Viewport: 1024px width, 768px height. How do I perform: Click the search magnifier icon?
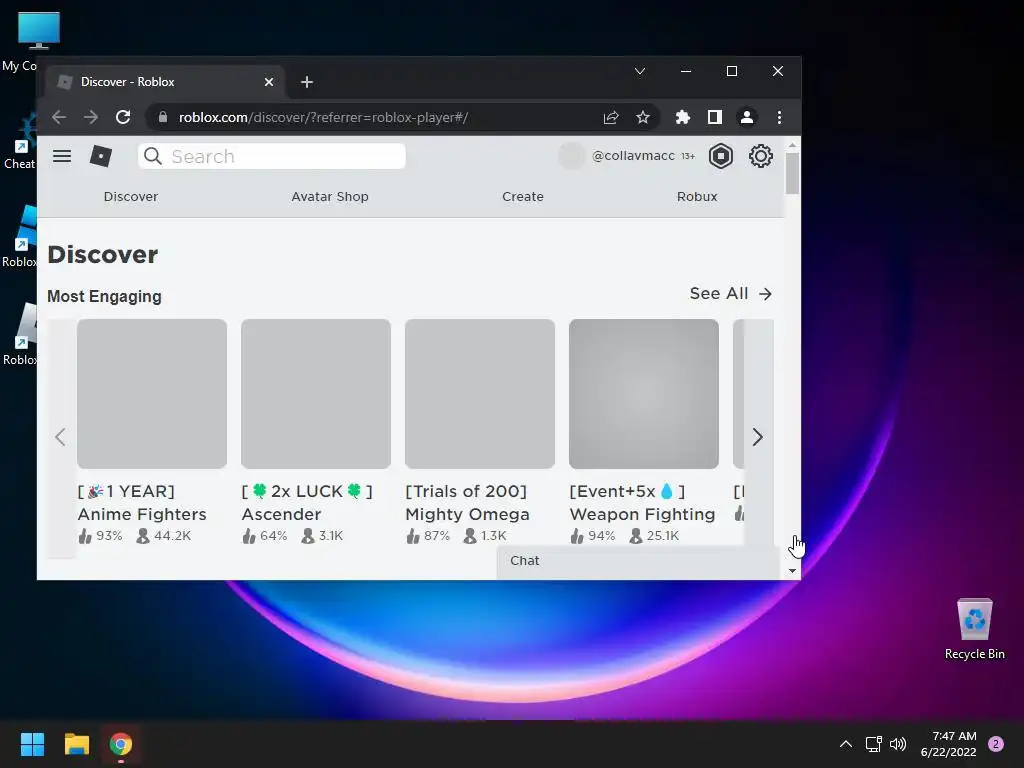click(x=153, y=156)
